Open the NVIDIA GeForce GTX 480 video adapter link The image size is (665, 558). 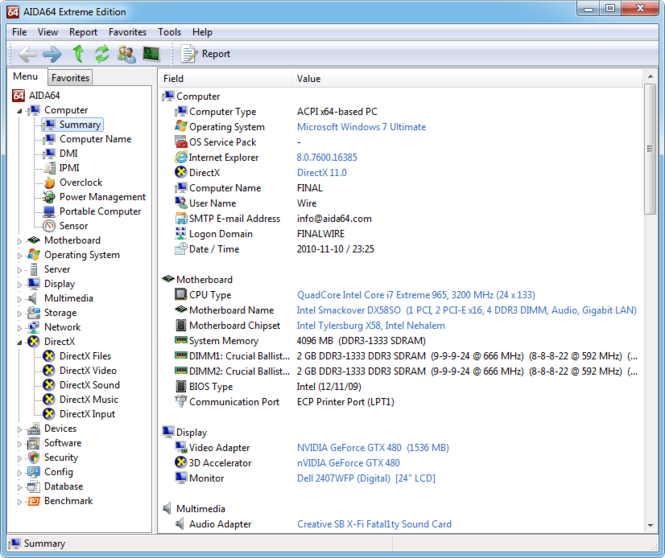point(373,447)
